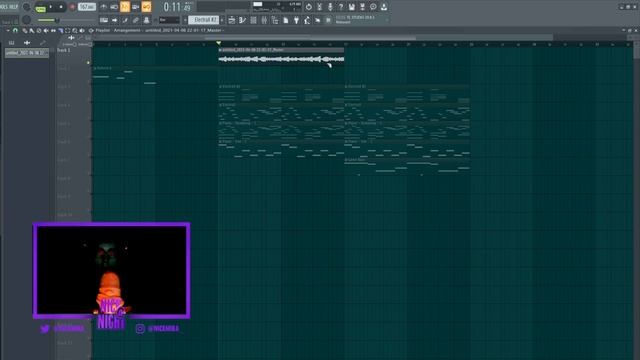Open the tempo tapper icon

click(x=307, y=20)
